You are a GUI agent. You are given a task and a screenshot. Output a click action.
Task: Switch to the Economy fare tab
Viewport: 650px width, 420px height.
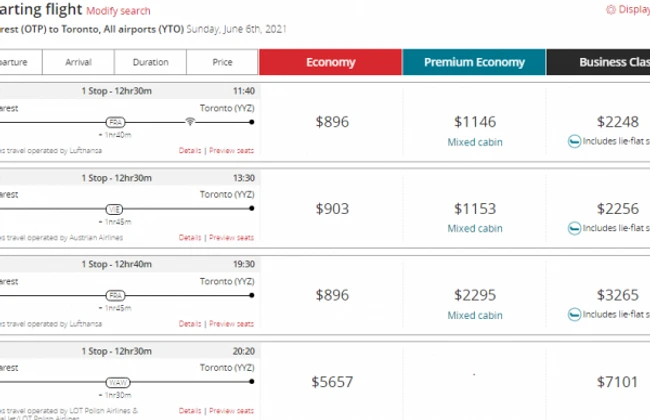pos(331,62)
